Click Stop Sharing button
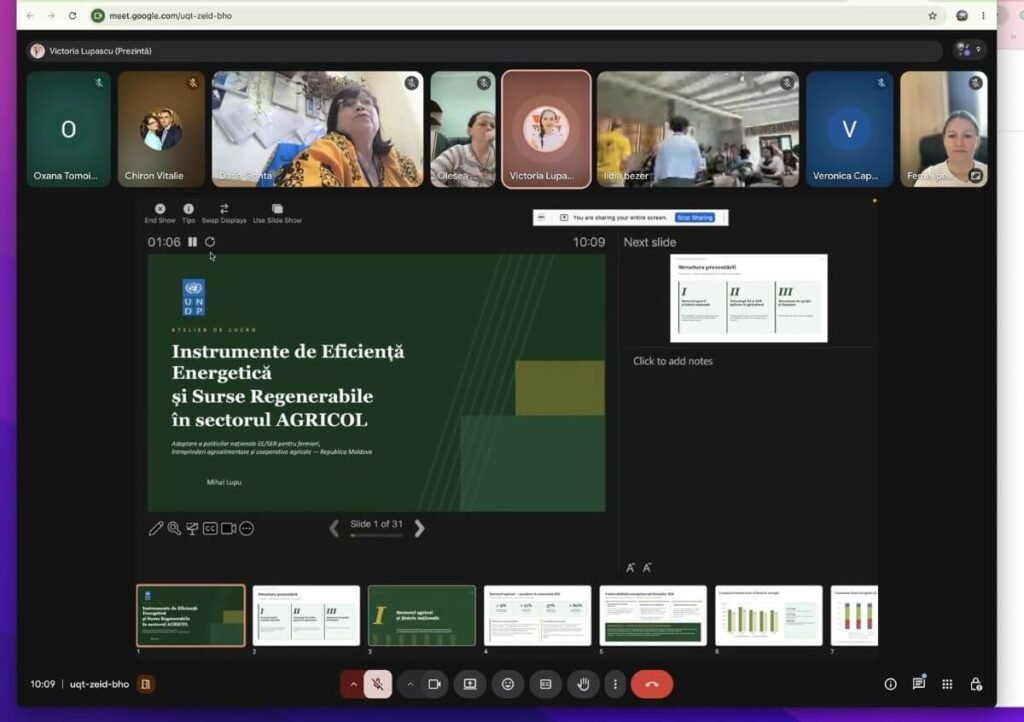1024x722 pixels. (x=695, y=217)
